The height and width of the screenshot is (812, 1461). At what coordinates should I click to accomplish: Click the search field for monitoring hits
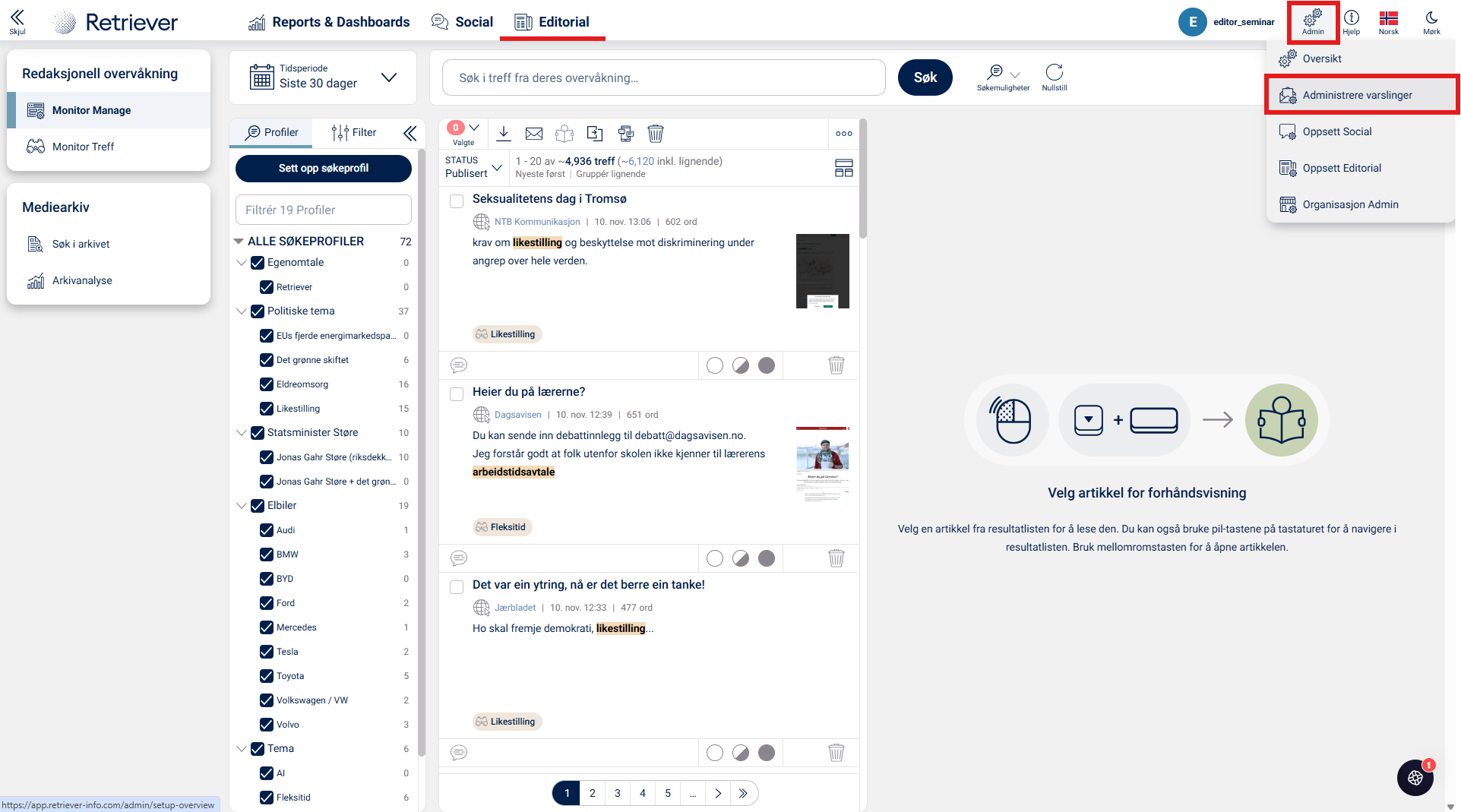[x=664, y=77]
